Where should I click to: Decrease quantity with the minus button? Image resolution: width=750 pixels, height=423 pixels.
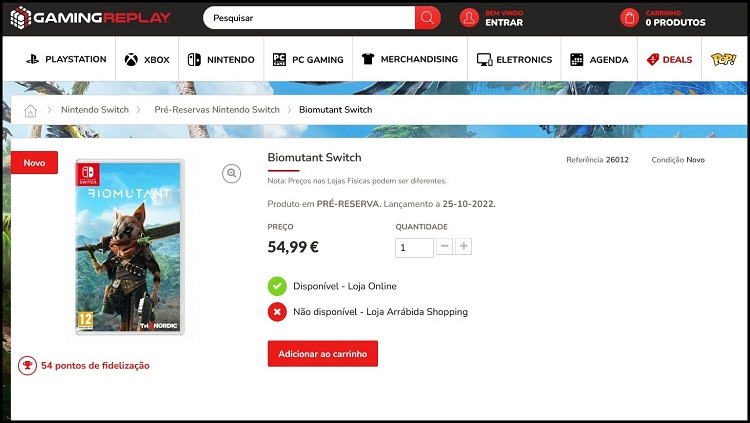coord(444,246)
